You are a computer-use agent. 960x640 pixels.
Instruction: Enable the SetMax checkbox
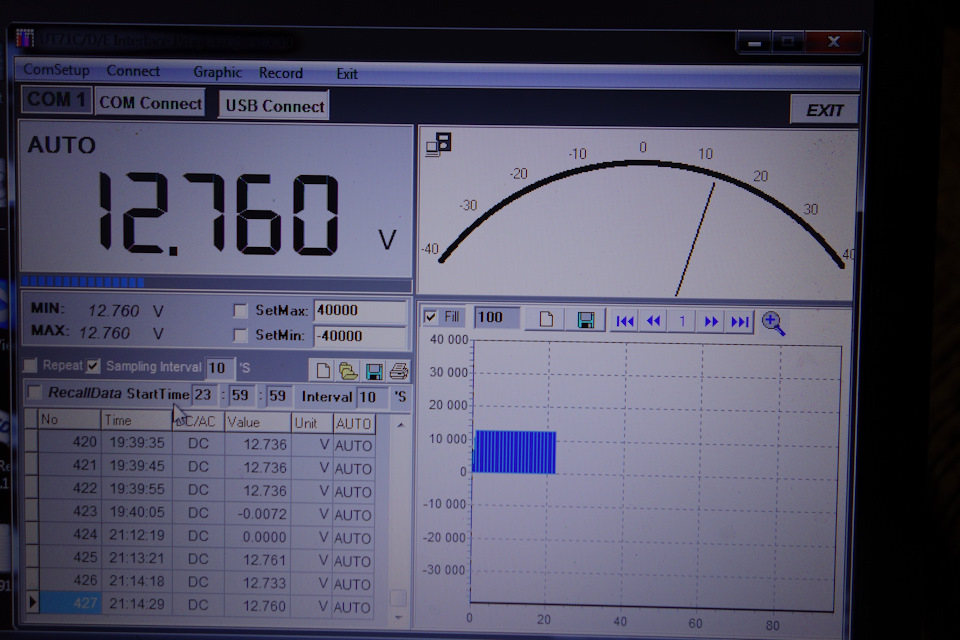(240, 311)
